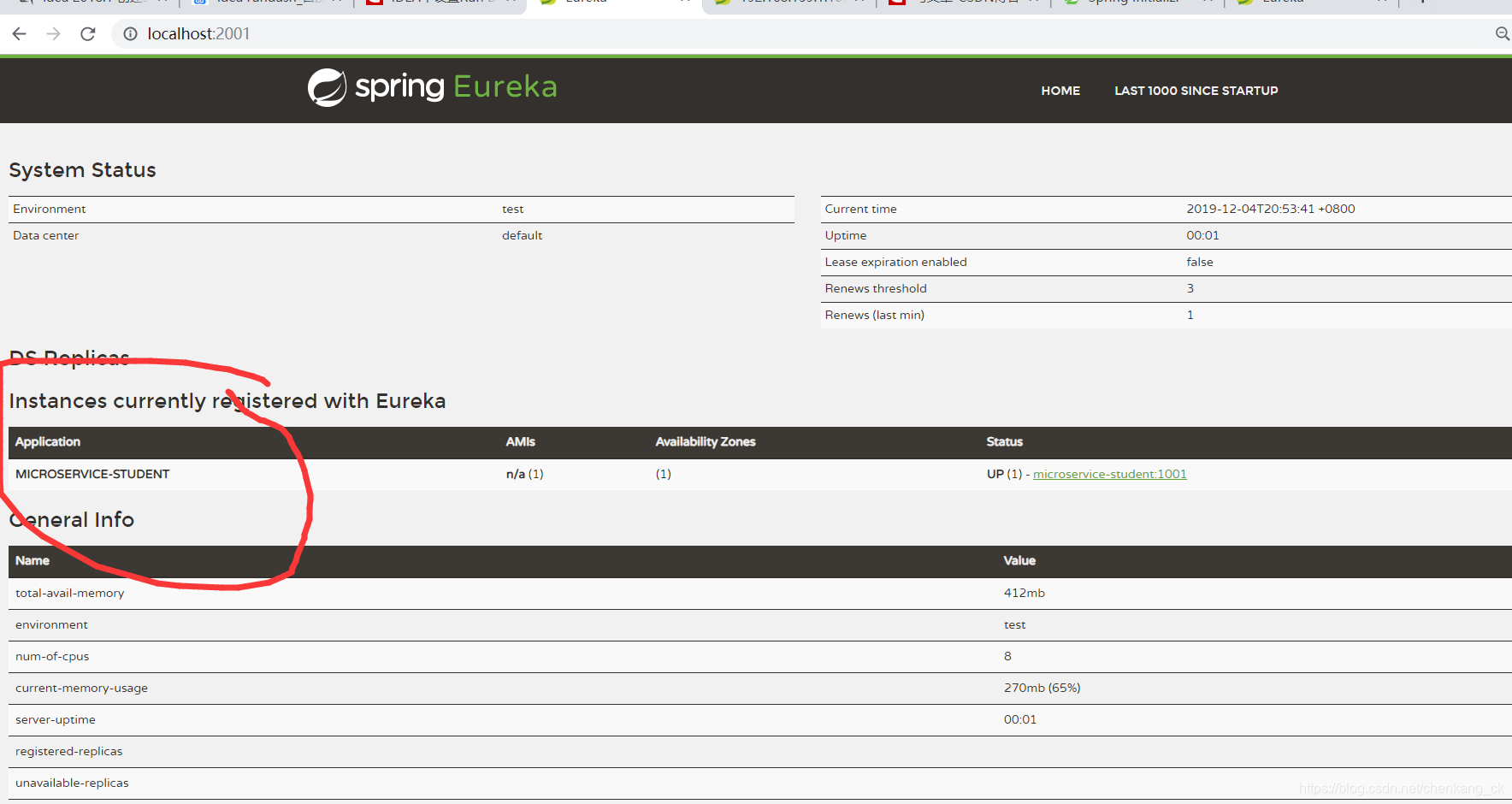
Task: Select the MICROSERVICE-STUDENT application name
Action: [92, 474]
